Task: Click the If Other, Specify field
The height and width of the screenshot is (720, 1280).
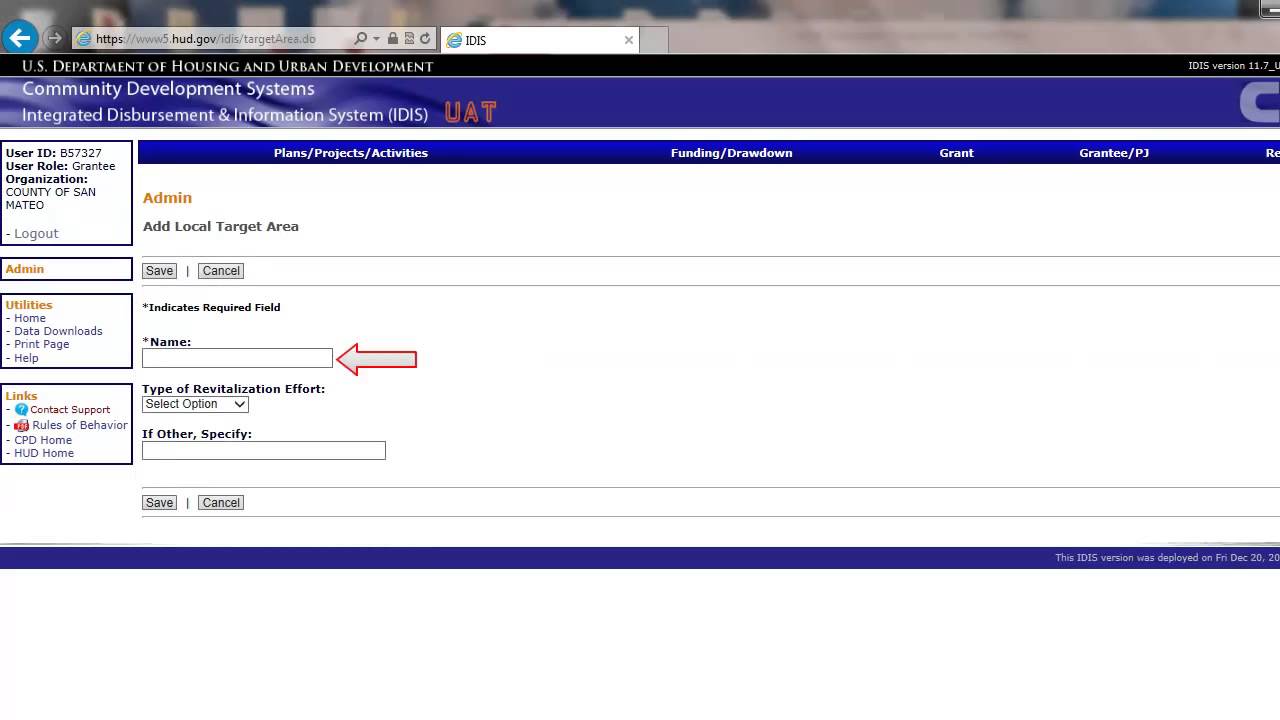Action: point(264,451)
